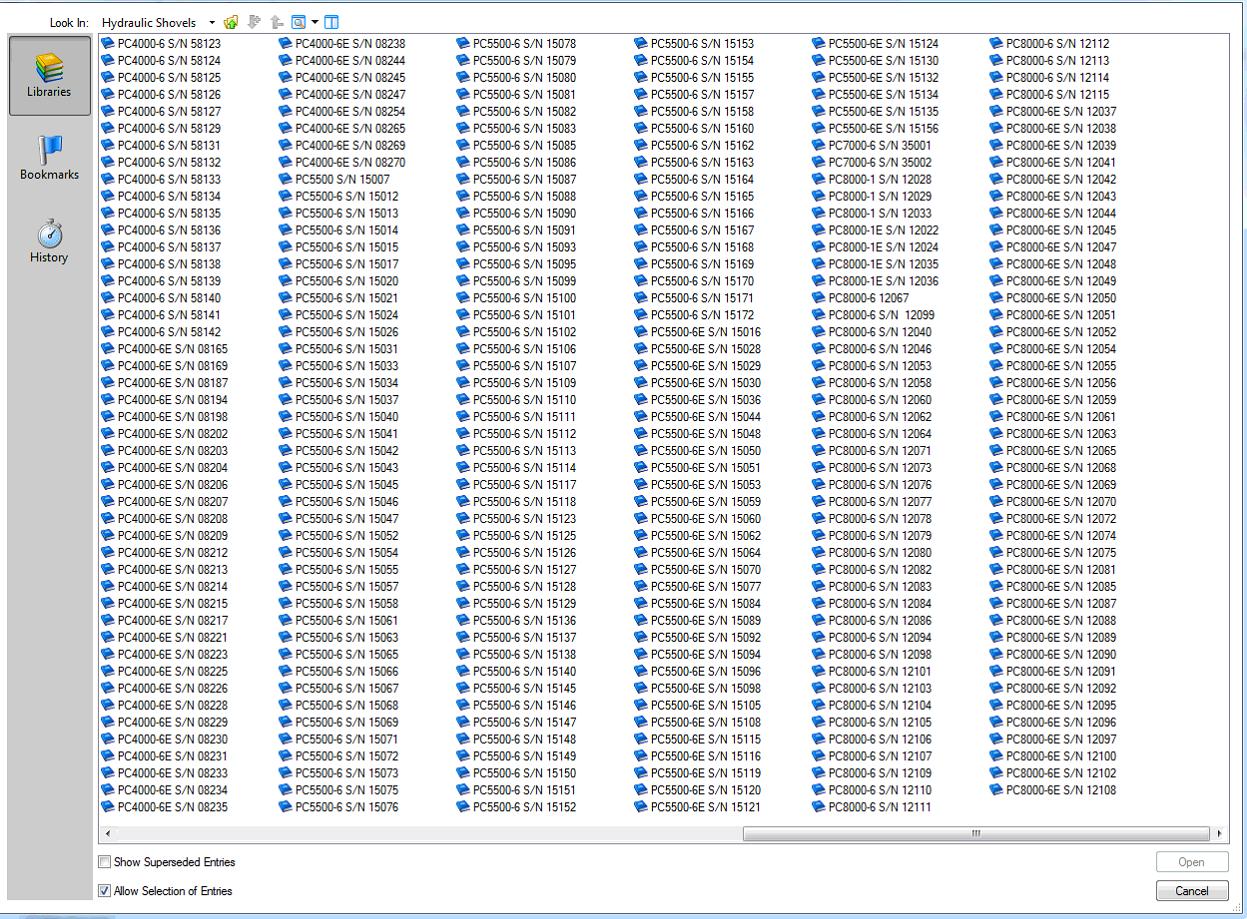Viewport: 1247px width, 919px height.
Task: Select entry PC5500-6 S/N 15076
Action: [346, 807]
